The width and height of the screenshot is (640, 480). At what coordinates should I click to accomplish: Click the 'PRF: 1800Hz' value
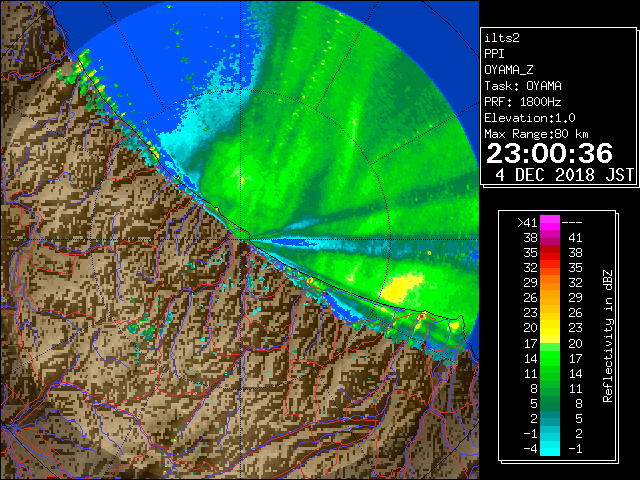coord(523,102)
